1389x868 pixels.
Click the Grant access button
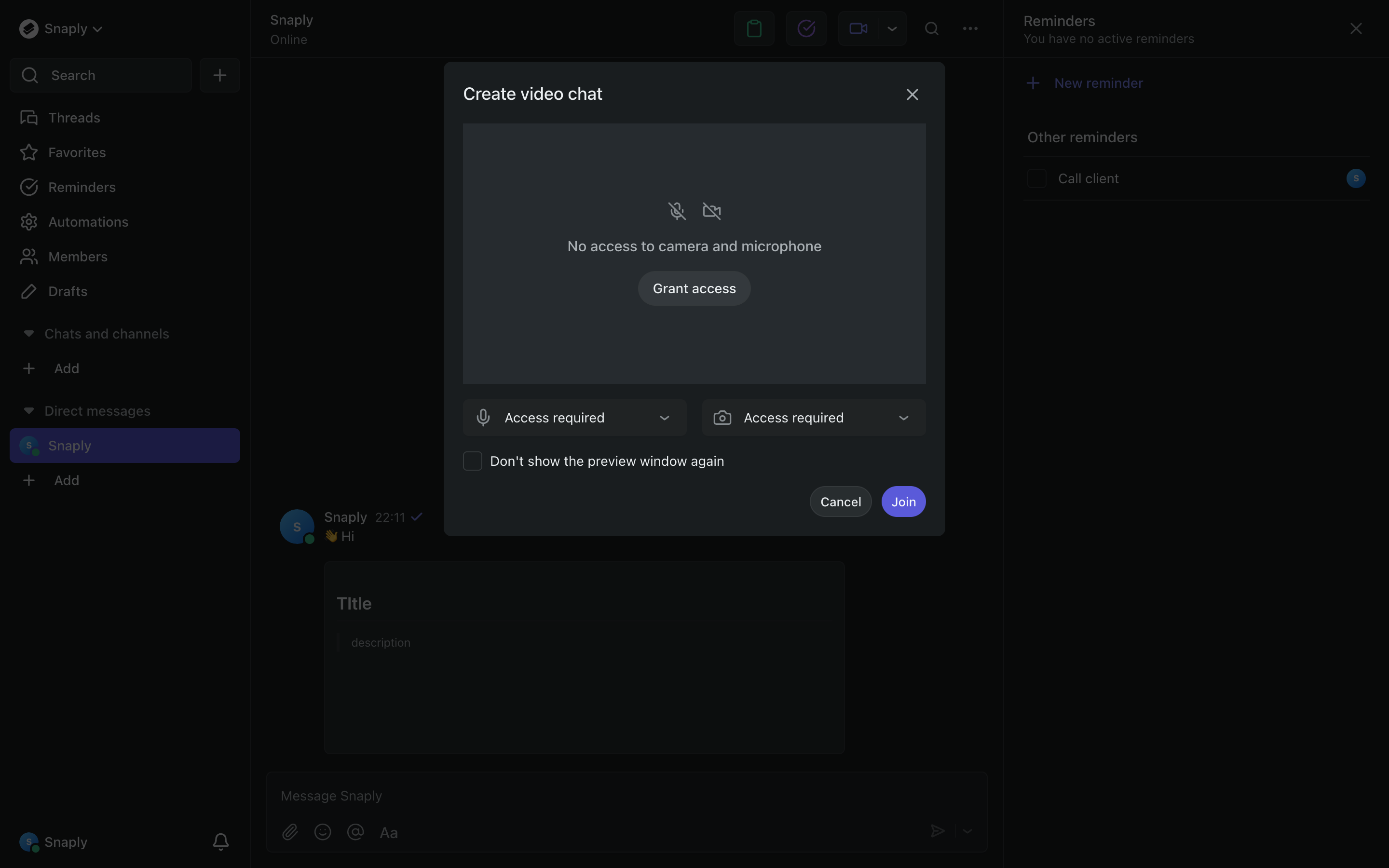[x=694, y=289]
